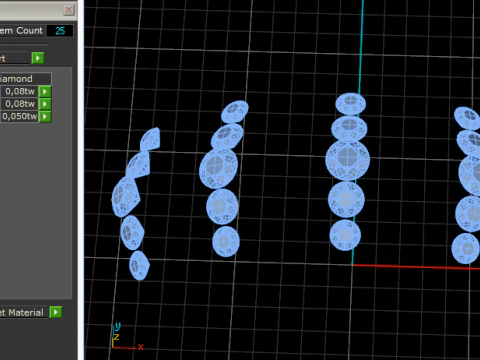Viewport: 480px width, 360px height.
Task: Click green arrow next to 0,050tw row
Action: click(45, 117)
